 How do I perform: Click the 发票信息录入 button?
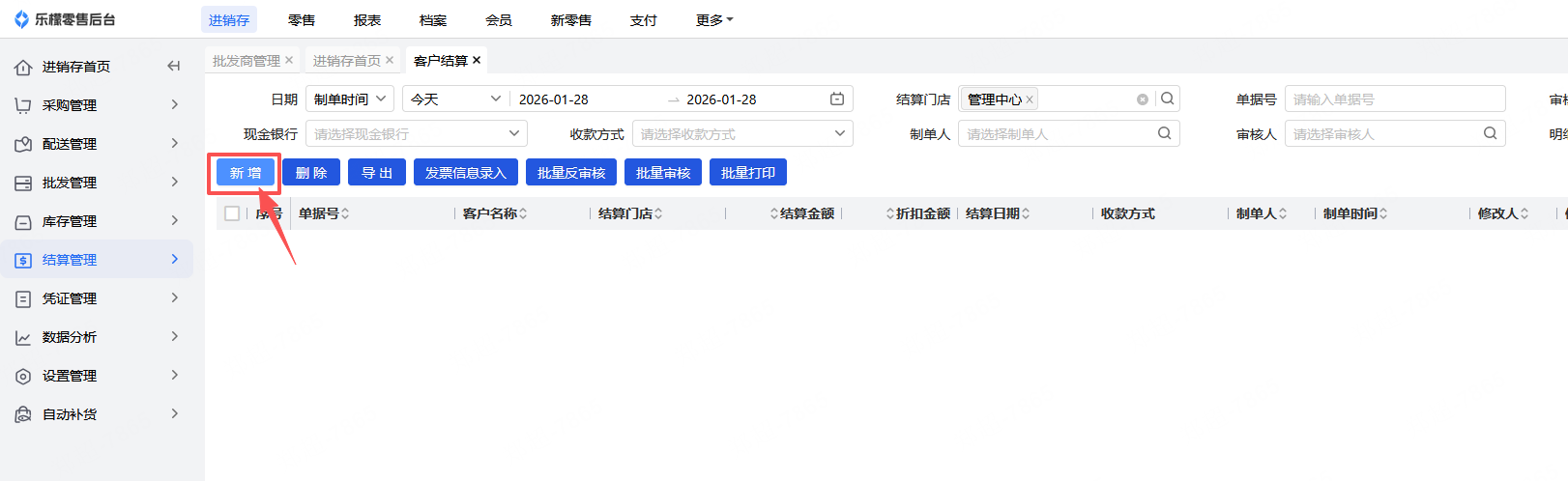coord(466,173)
